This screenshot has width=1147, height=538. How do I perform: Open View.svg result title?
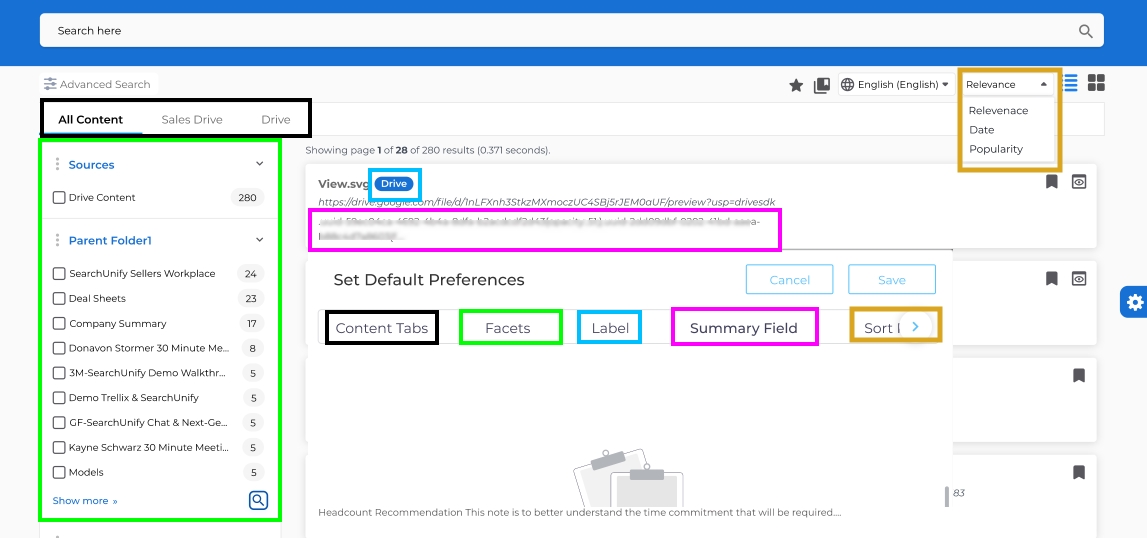pyautogui.click(x=343, y=184)
